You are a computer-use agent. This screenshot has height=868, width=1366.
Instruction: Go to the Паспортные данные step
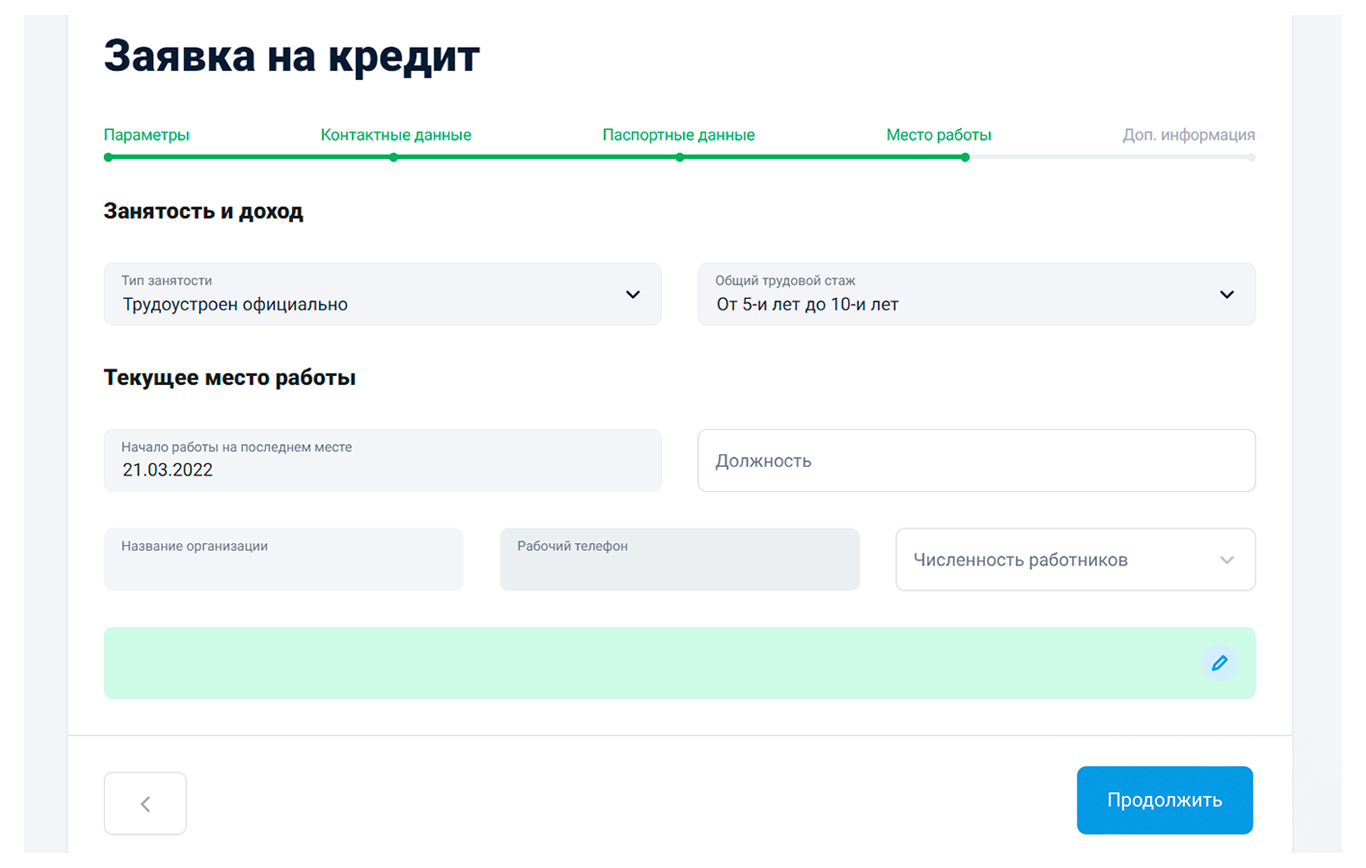[x=679, y=135]
